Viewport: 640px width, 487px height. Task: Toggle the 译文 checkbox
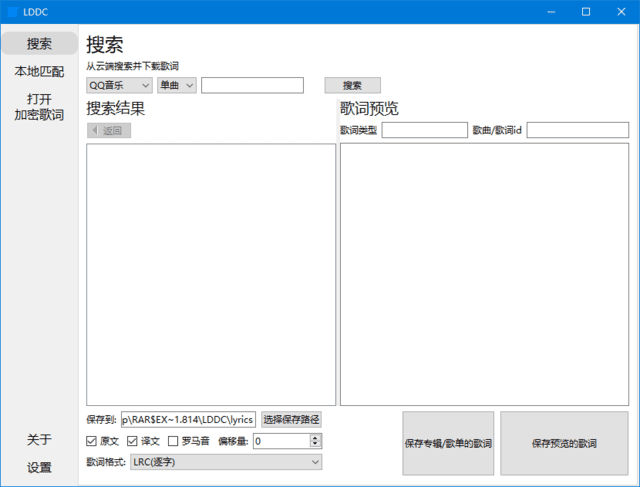[x=133, y=441]
